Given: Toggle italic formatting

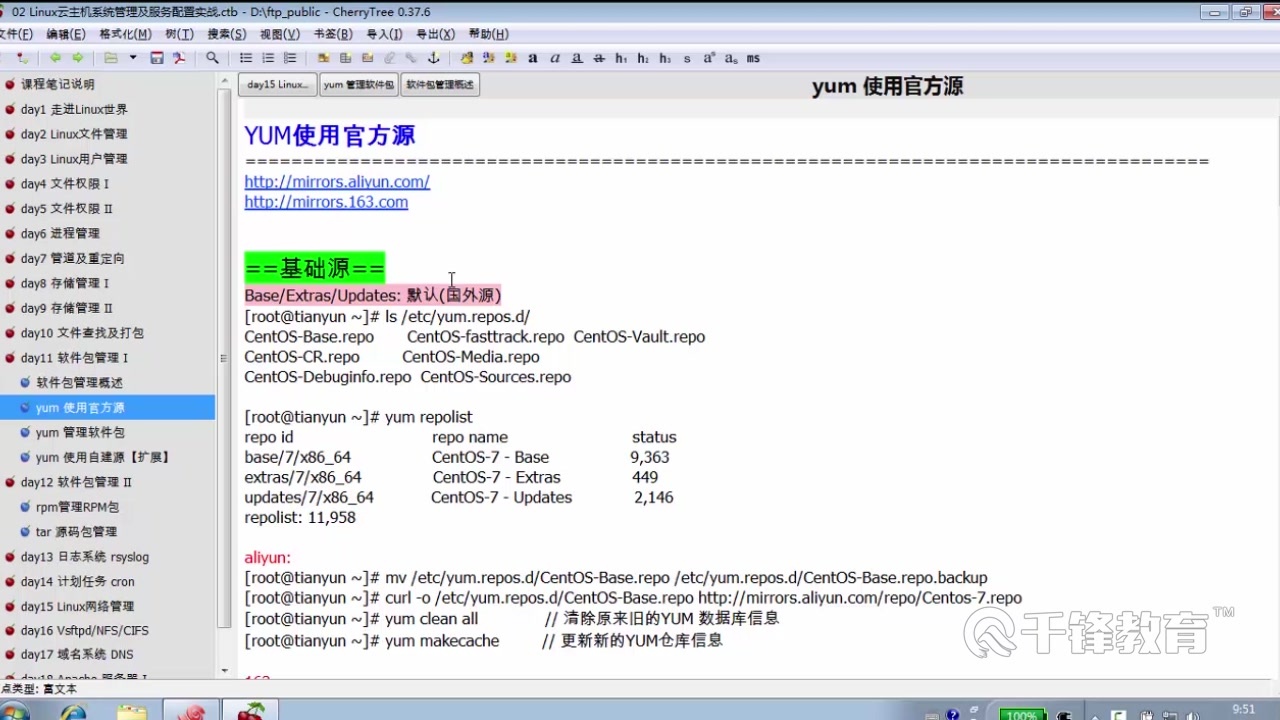Looking at the screenshot, I should point(555,58).
